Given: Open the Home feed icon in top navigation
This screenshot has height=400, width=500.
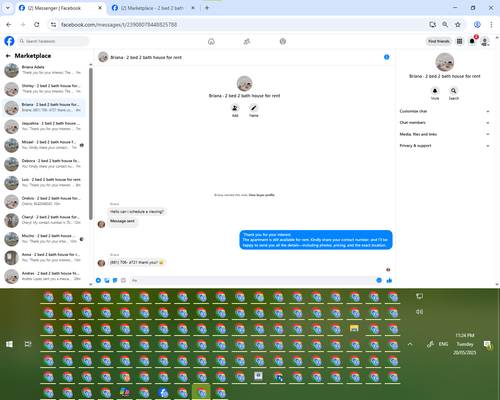Looking at the screenshot, I should [x=211, y=41].
